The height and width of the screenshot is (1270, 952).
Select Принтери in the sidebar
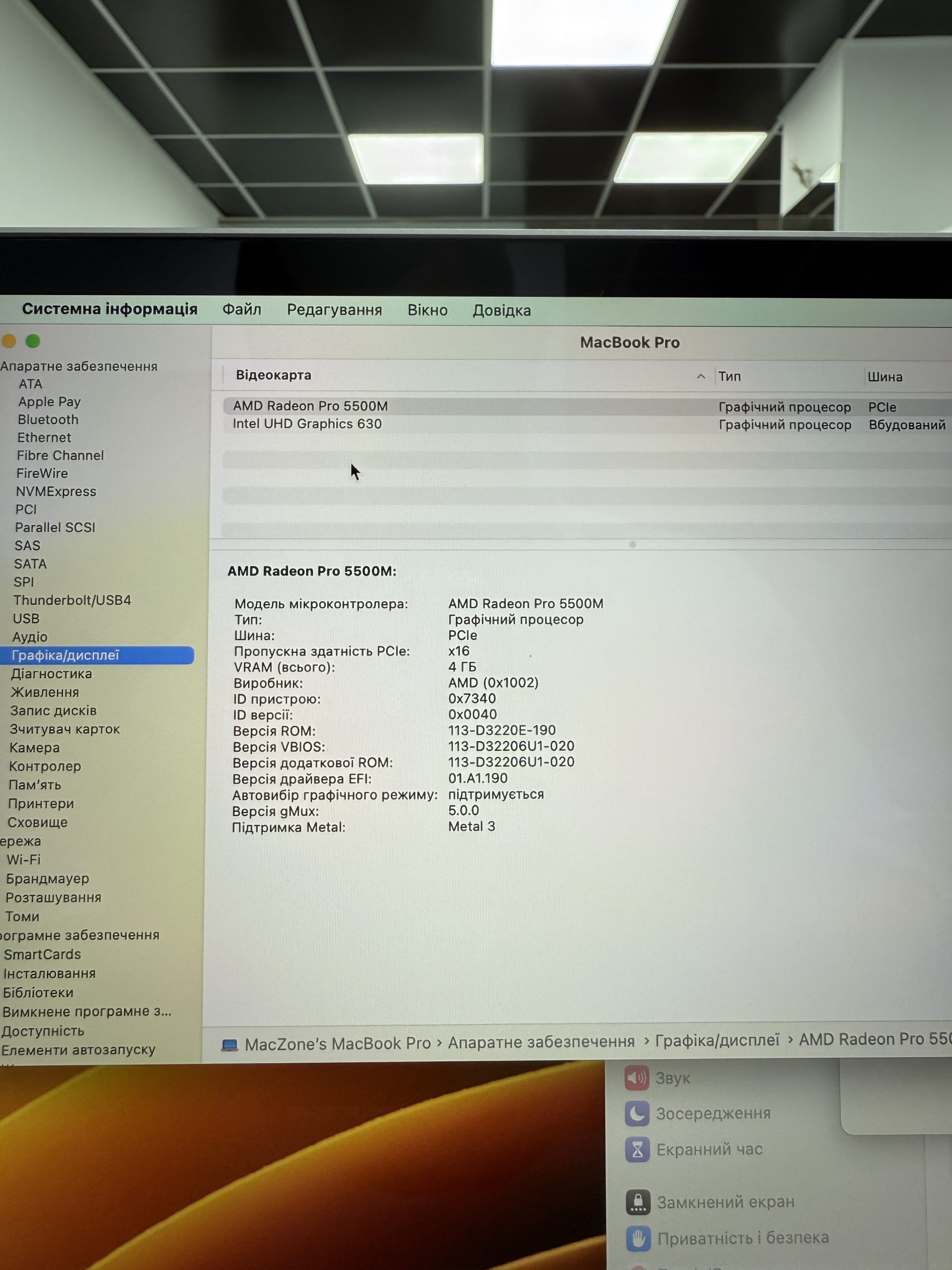point(41,804)
